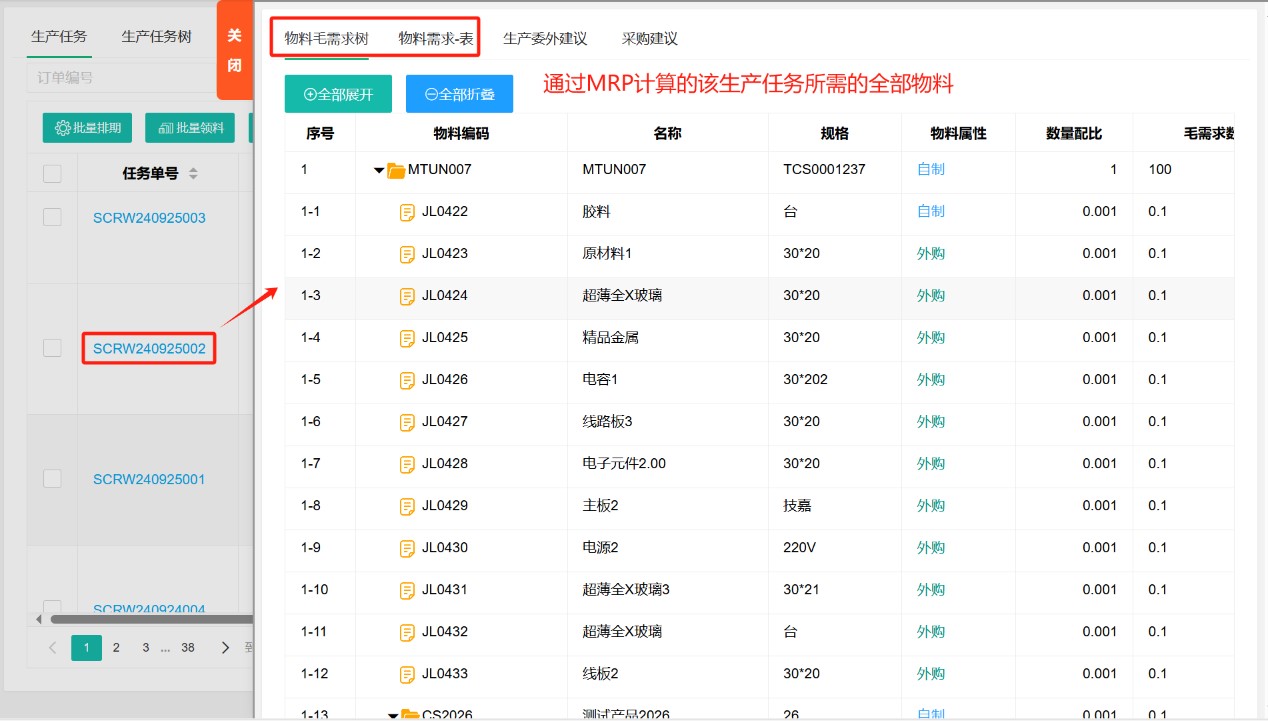Click the document icon next to JL0431
The image size is (1268, 721).
click(407, 590)
